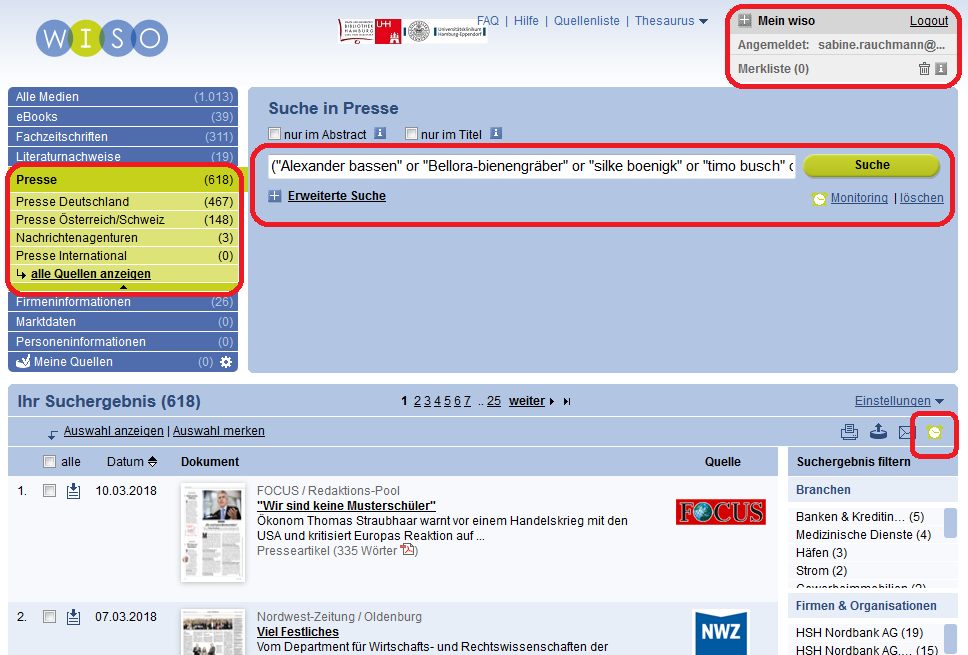Download document for result 1
This screenshot has width=968, height=655.
(73, 491)
